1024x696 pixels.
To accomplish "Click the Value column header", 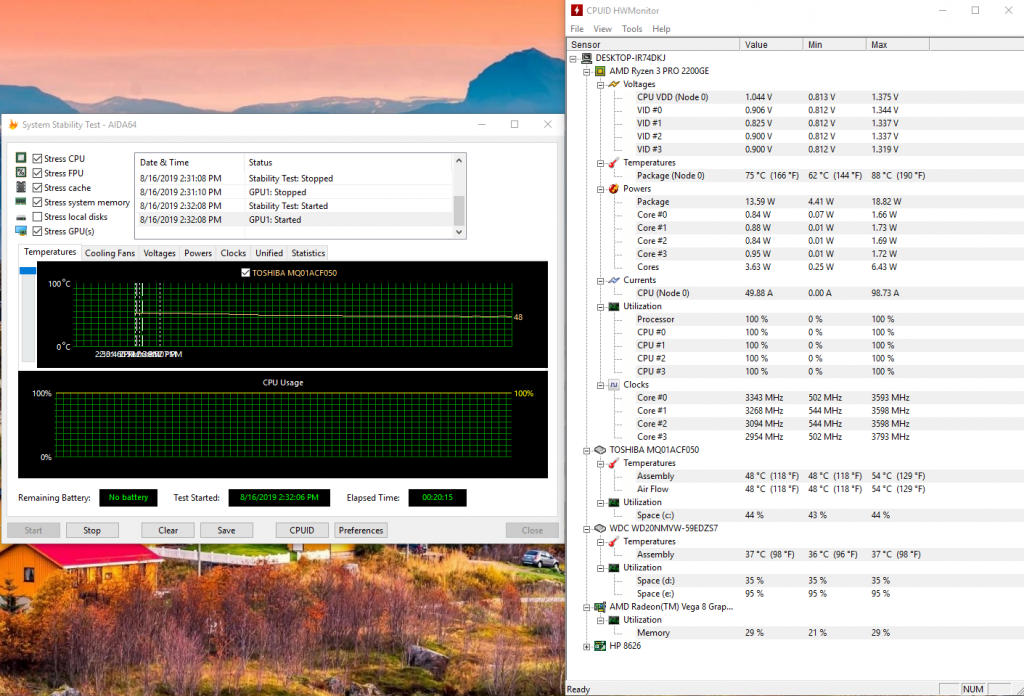I will pyautogui.click(x=771, y=44).
